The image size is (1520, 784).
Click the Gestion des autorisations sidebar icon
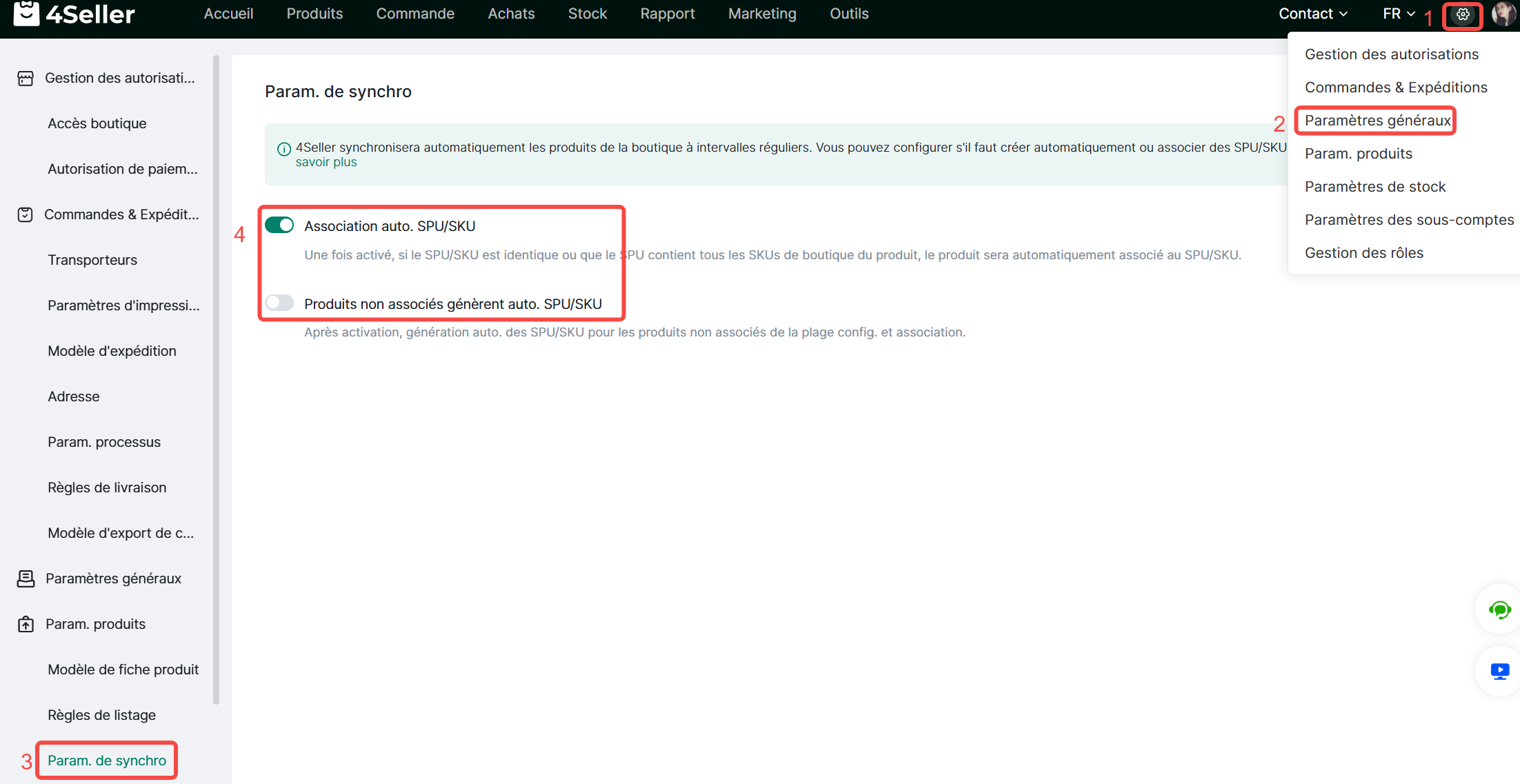[26, 79]
